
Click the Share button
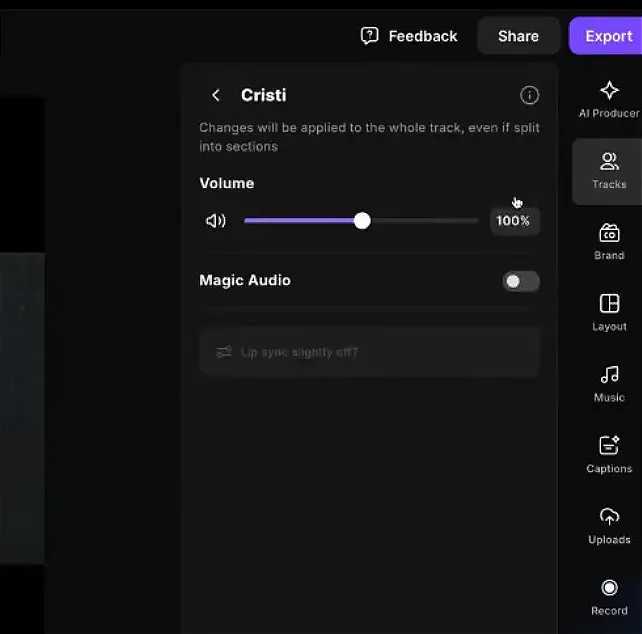tap(518, 36)
